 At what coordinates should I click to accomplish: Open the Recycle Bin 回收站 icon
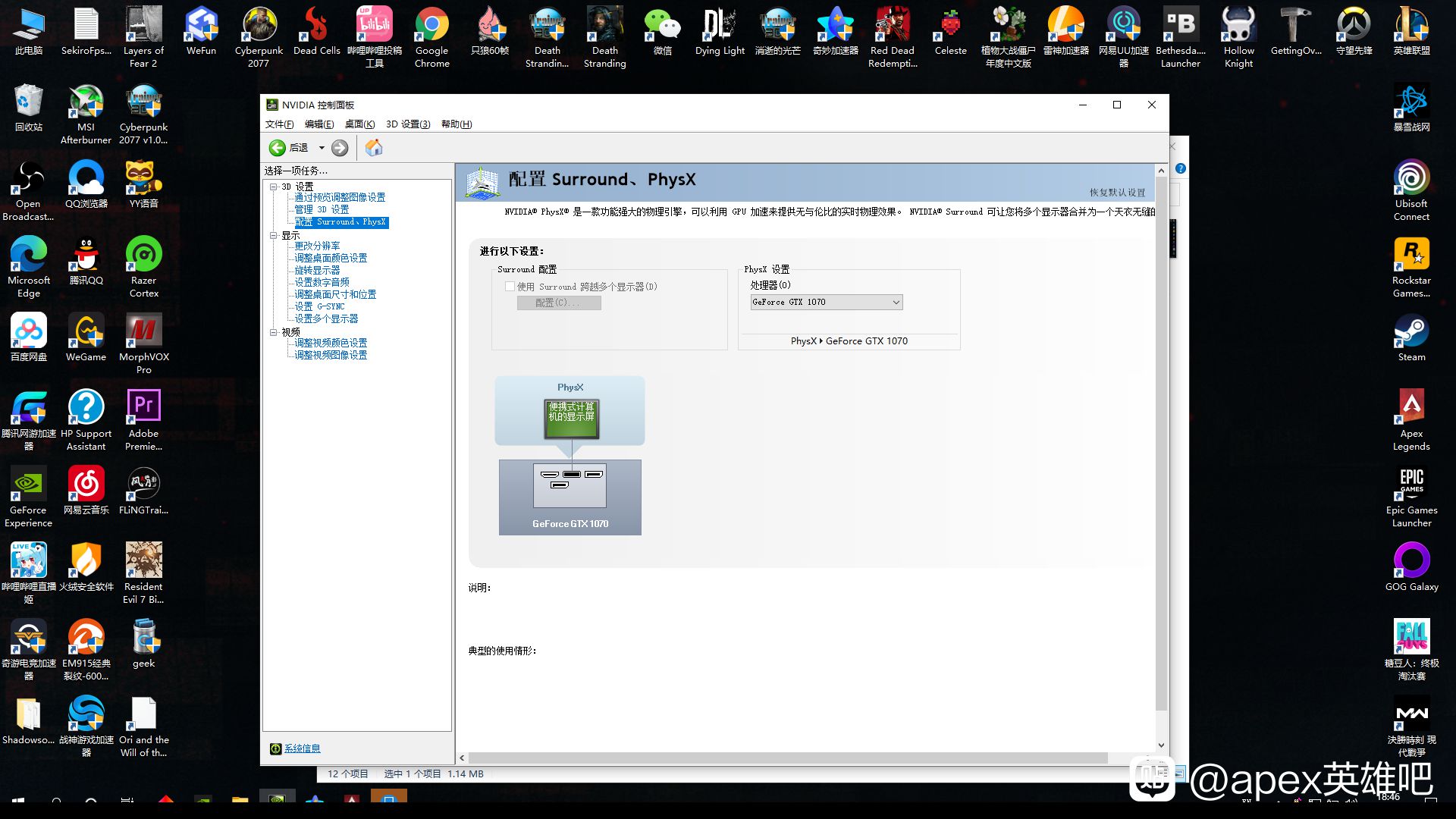tap(29, 108)
